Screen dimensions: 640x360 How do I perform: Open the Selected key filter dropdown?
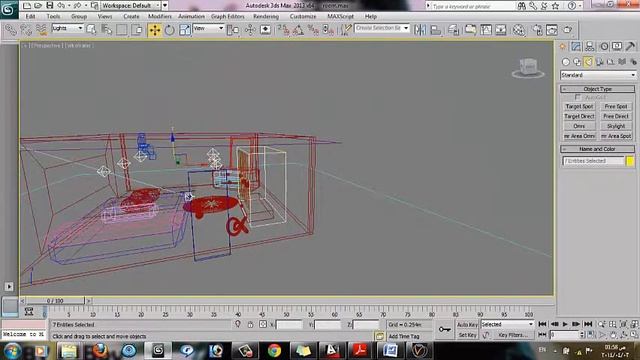point(507,324)
